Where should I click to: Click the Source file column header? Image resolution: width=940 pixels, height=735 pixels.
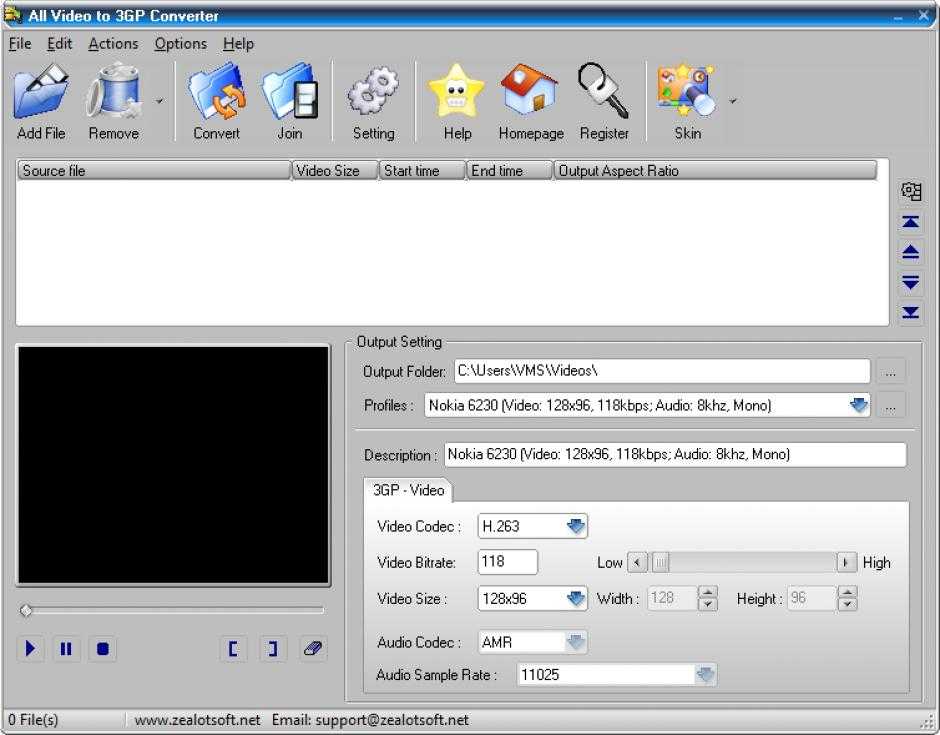tap(154, 171)
